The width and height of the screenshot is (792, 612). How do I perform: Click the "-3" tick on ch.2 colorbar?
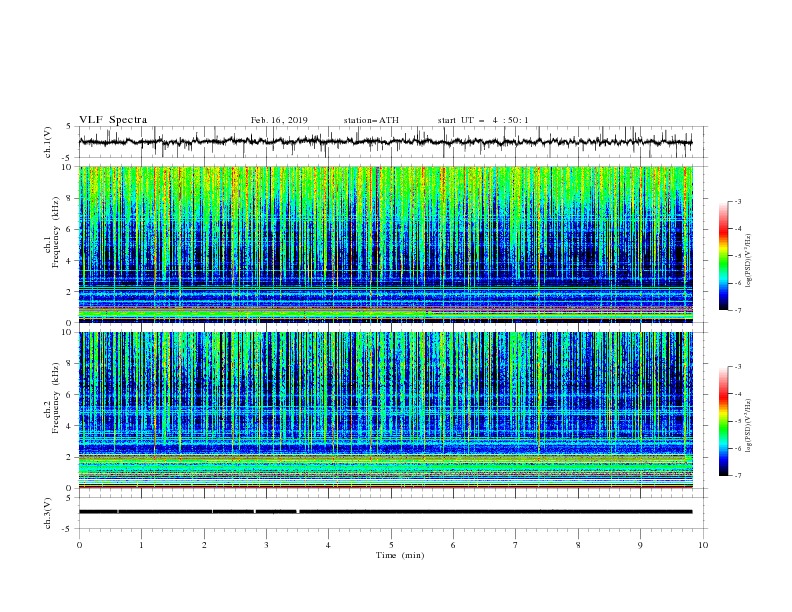point(737,367)
